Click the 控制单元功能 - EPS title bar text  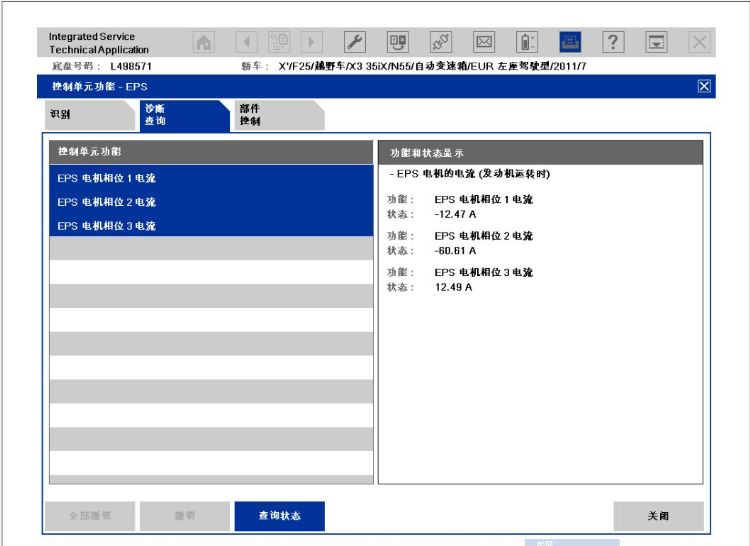(99, 87)
